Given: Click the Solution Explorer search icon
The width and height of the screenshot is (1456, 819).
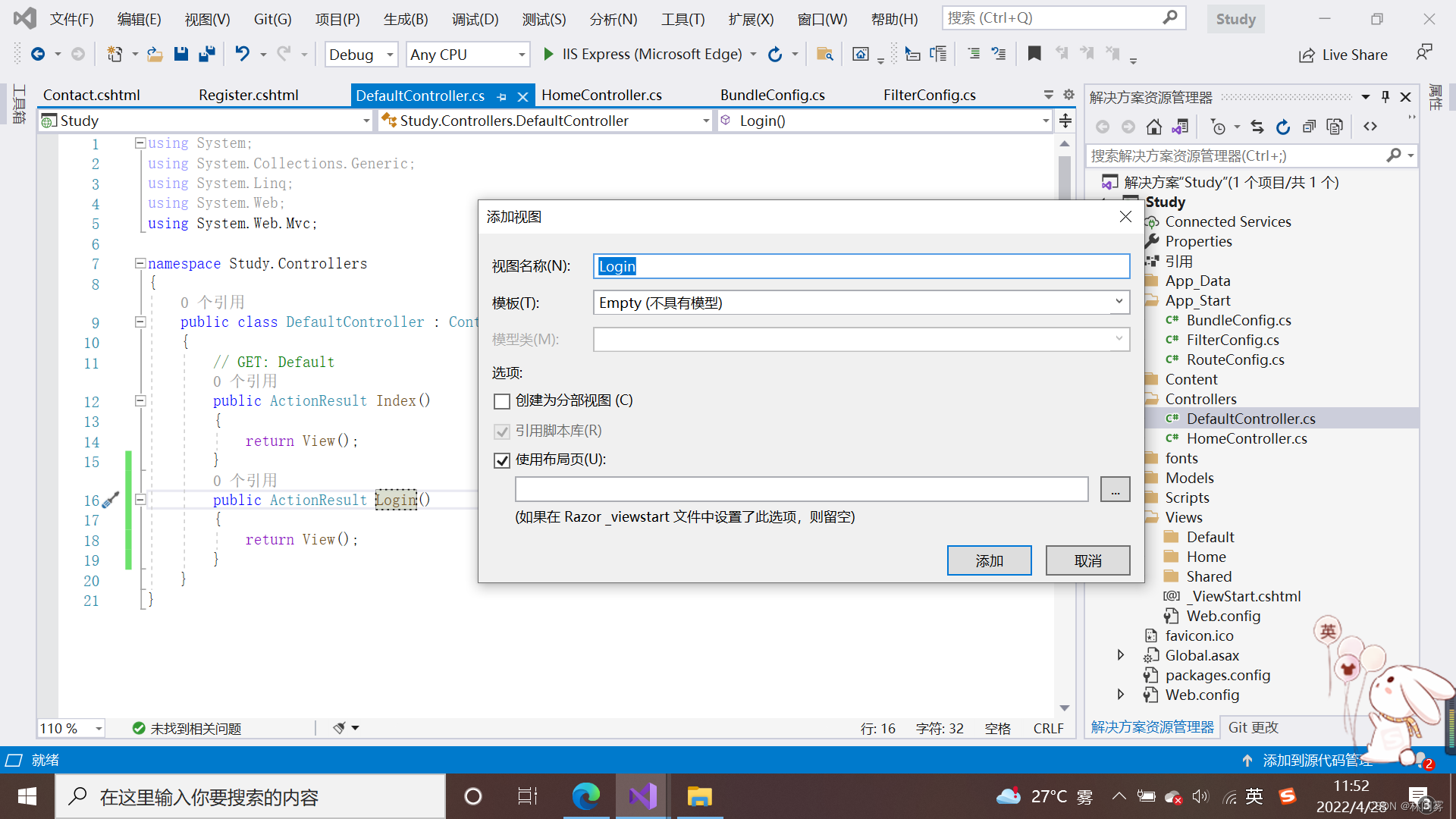Looking at the screenshot, I should click(1393, 155).
